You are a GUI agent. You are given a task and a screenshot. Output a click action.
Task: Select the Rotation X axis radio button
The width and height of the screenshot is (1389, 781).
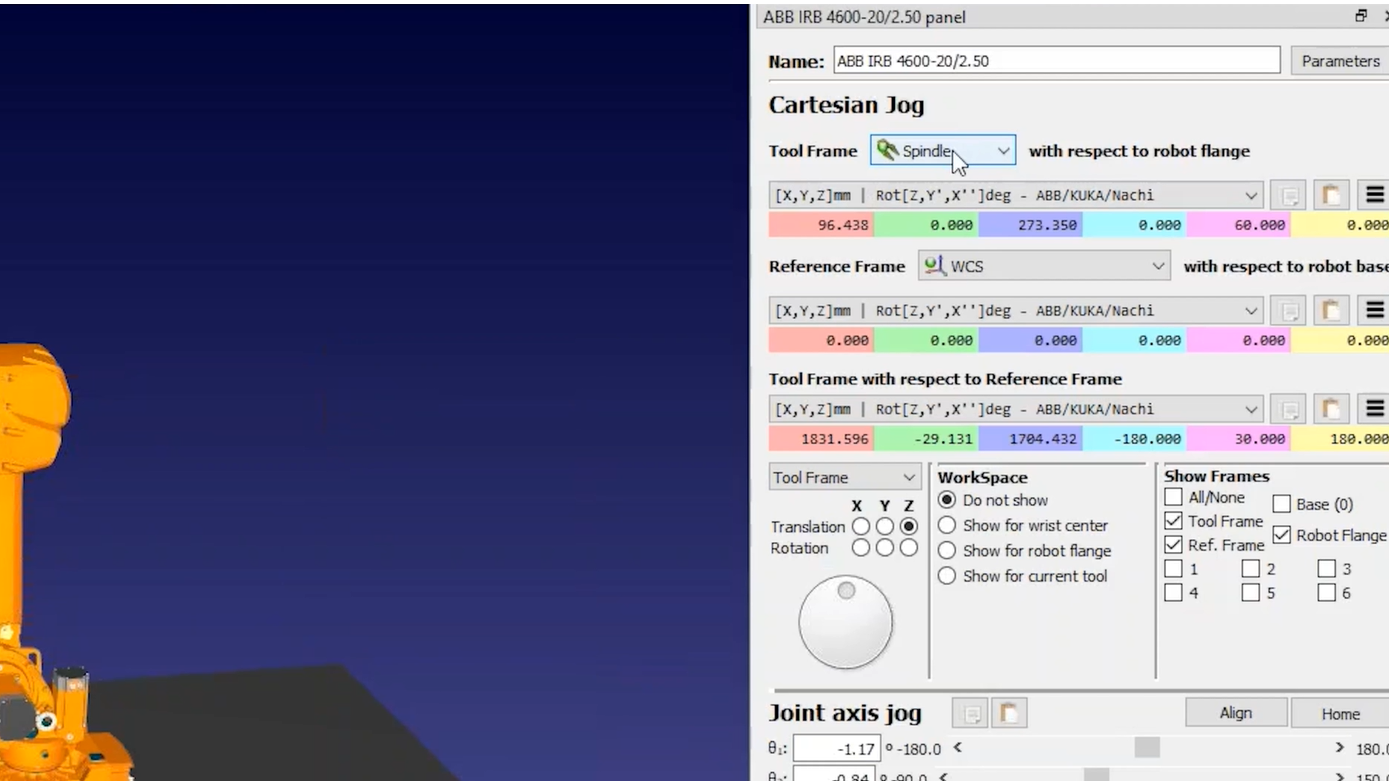[x=860, y=548]
